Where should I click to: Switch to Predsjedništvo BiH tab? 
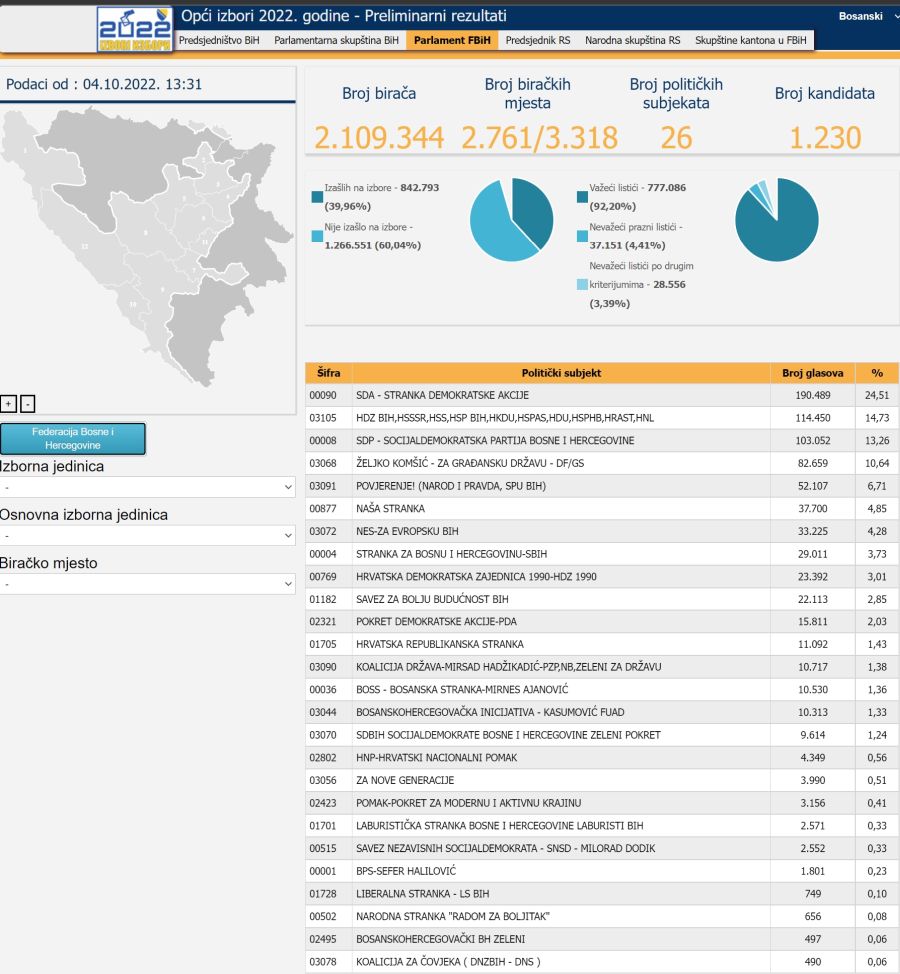218,40
